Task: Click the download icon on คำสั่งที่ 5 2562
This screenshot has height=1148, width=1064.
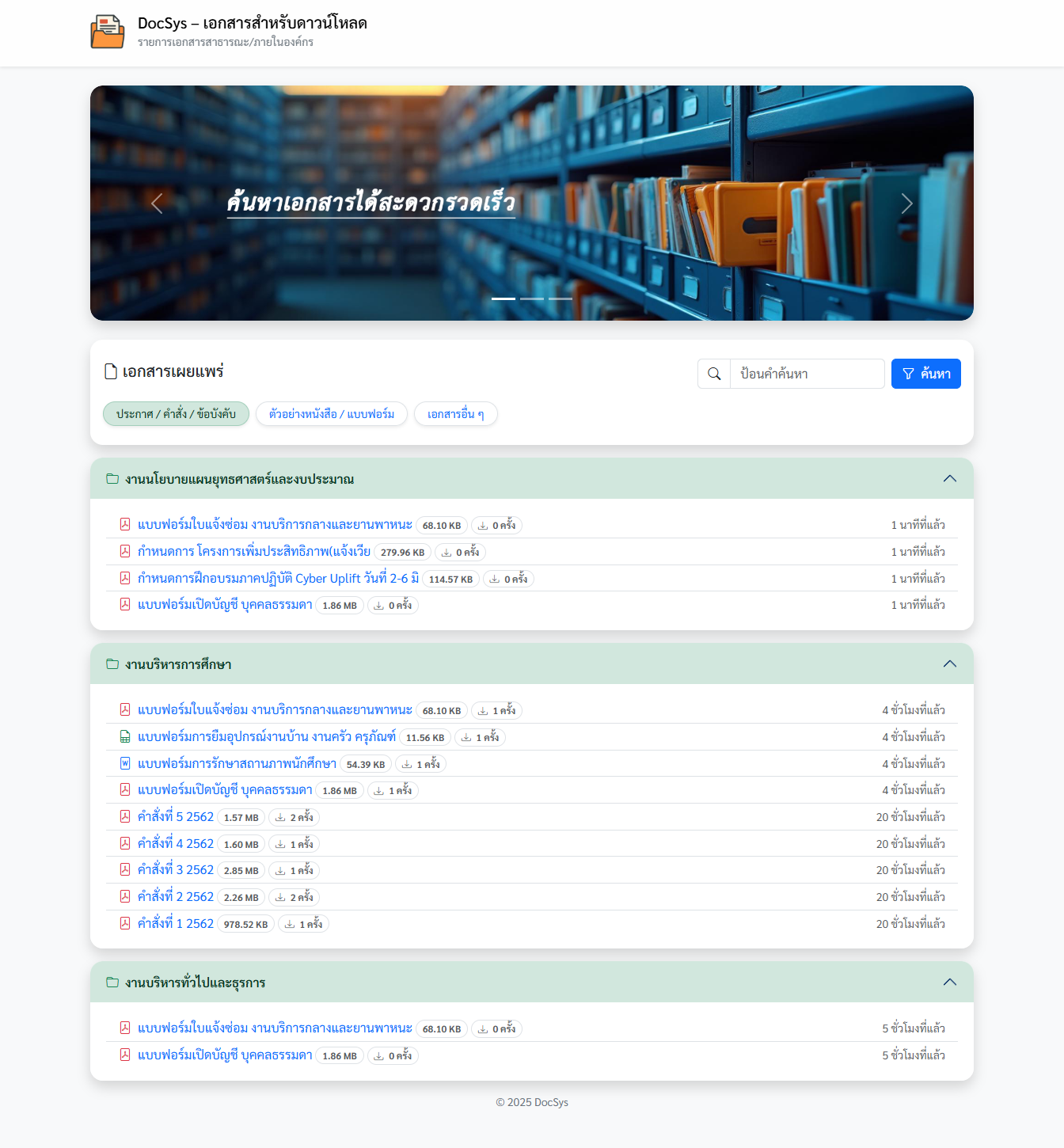Action: [x=279, y=817]
